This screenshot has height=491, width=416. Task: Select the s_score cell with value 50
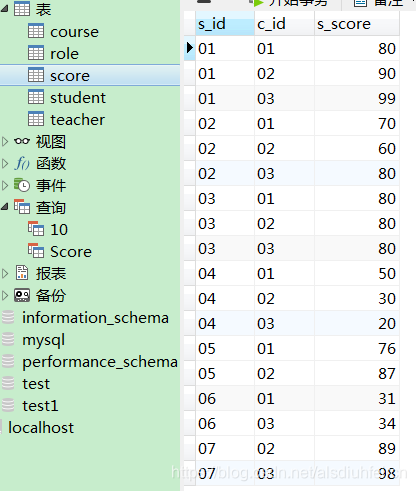[357, 273]
